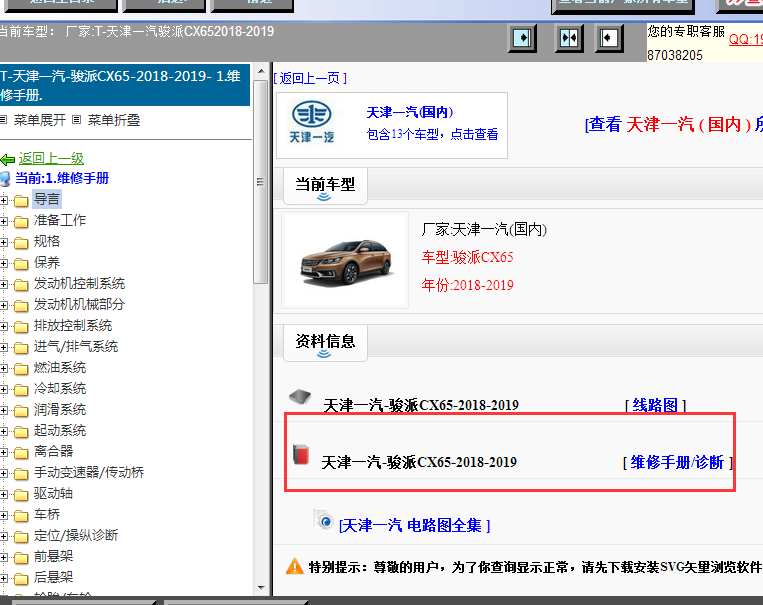The width and height of the screenshot is (763, 605).
Task: Expand the 导言 tree node
Action: pos(4,200)
